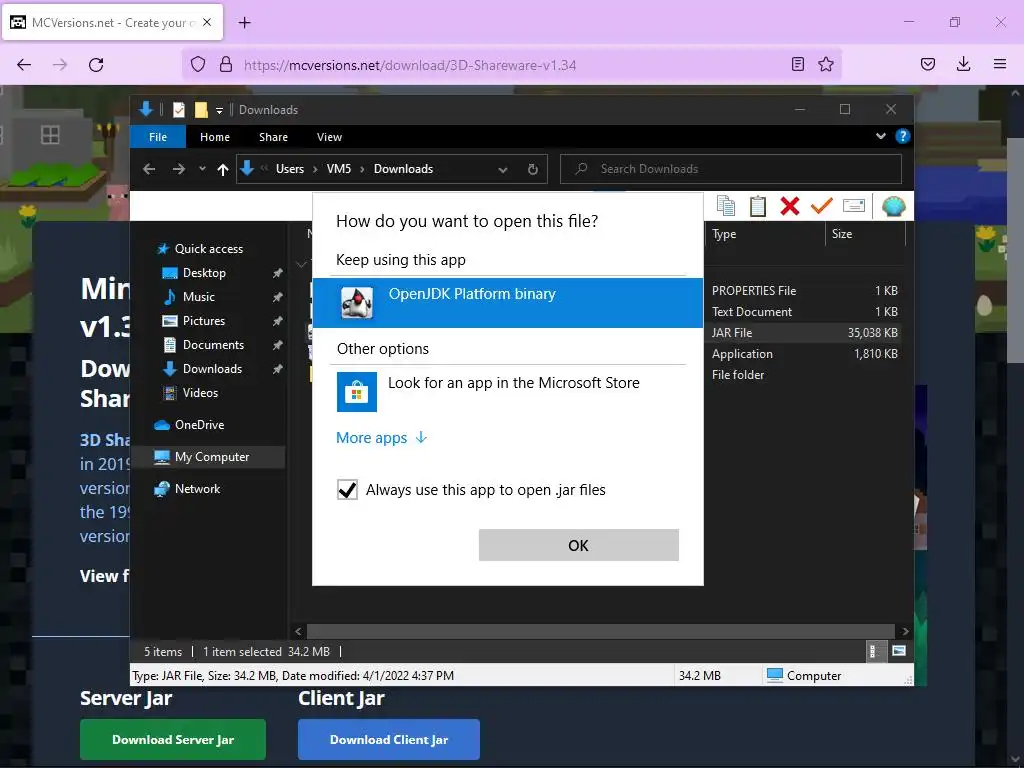Open a new Firefox tab

(x=244, y=23)
